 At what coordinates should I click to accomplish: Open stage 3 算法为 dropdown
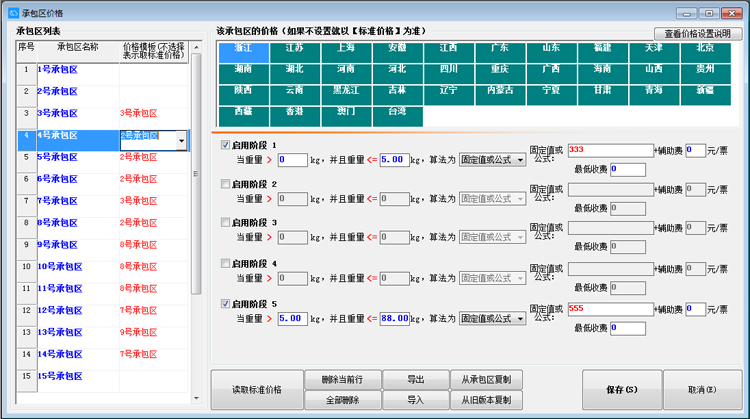[492, 237]
